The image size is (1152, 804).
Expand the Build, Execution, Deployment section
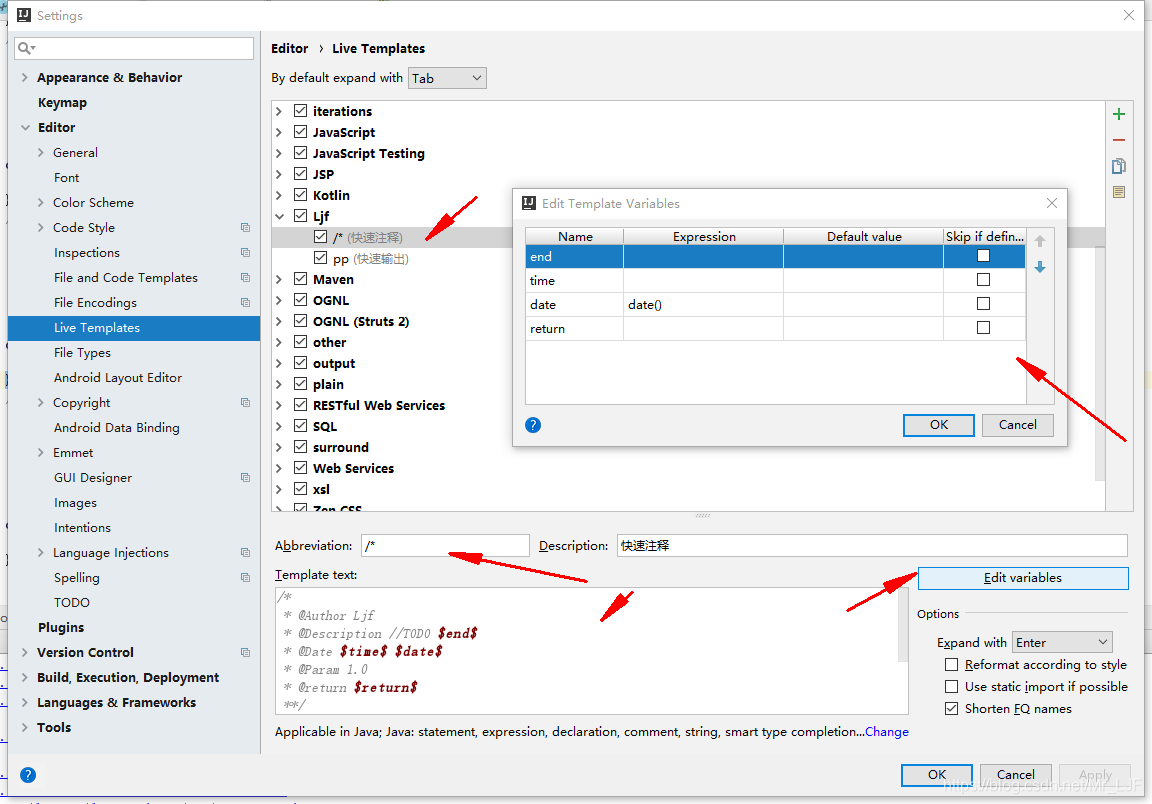pyautogui.click(x=24, y=678)
